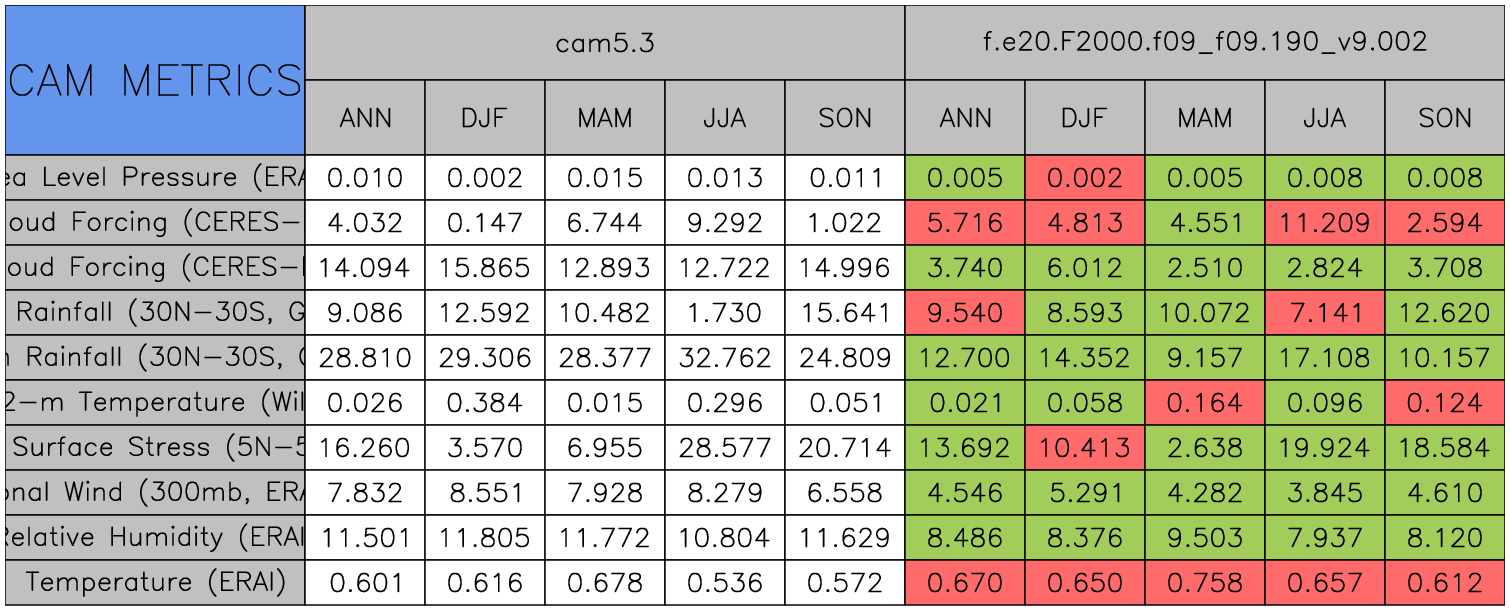Select the Relative Humidity row label
The height and width of the screenshot is (611, 1510).
coord(155,538)
